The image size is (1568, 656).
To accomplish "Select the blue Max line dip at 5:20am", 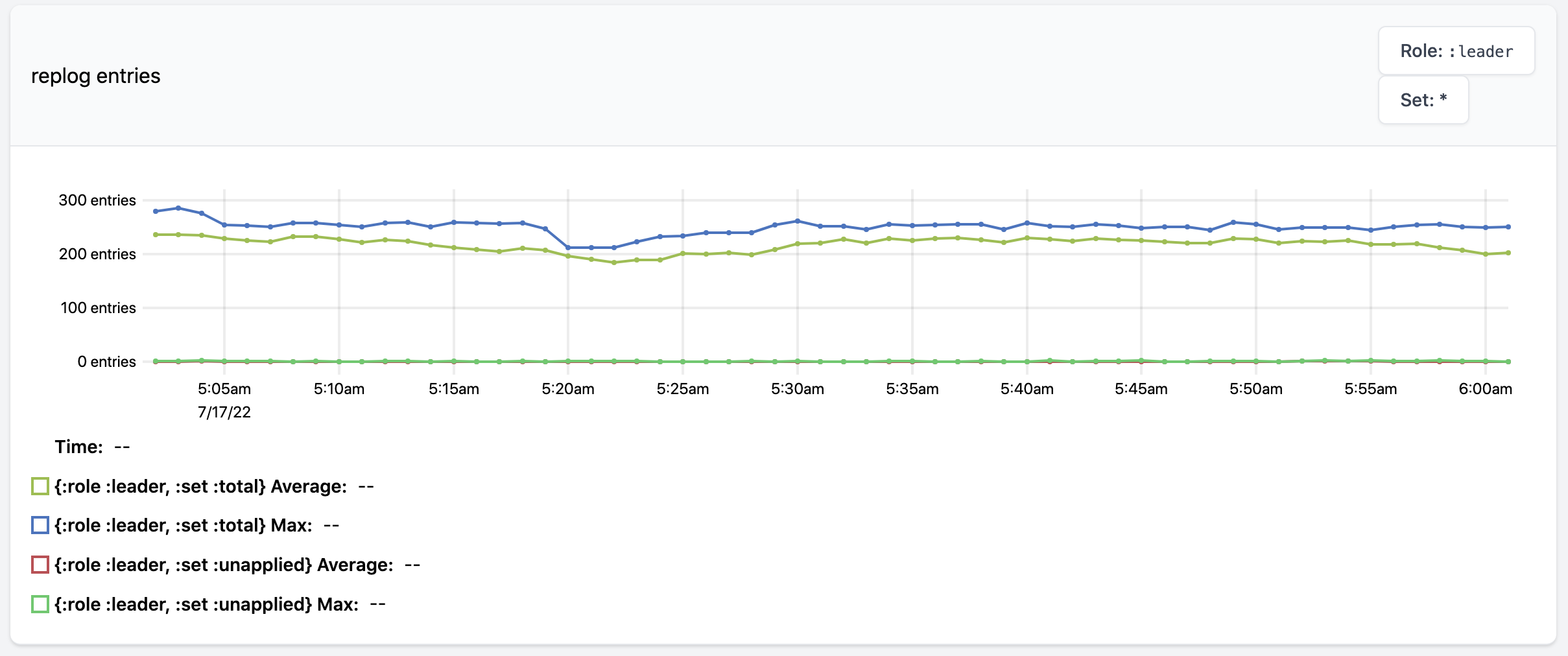I will coord(568,248).
